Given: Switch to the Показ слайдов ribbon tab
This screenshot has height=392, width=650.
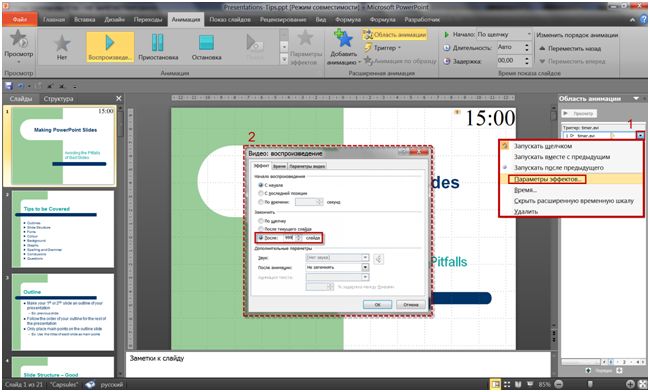Looking at the screenshot, I should click(x=230, y=19).
